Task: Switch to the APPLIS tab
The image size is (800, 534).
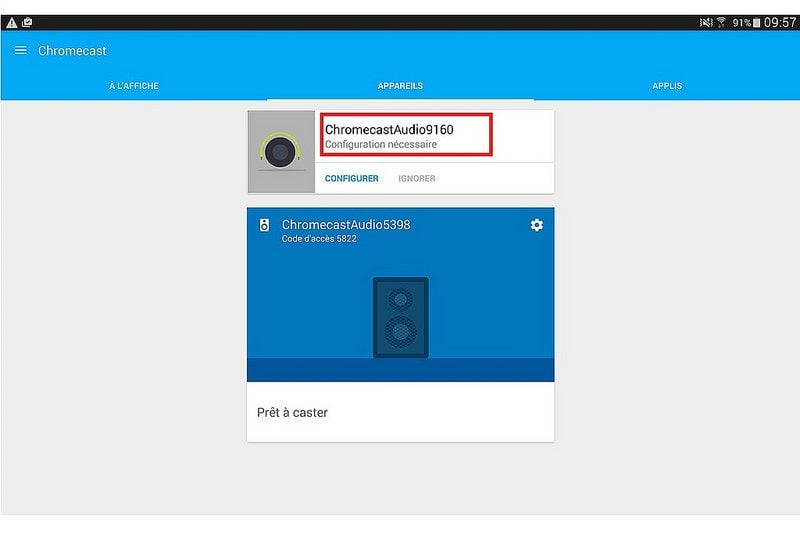Action: click(667, 86)
